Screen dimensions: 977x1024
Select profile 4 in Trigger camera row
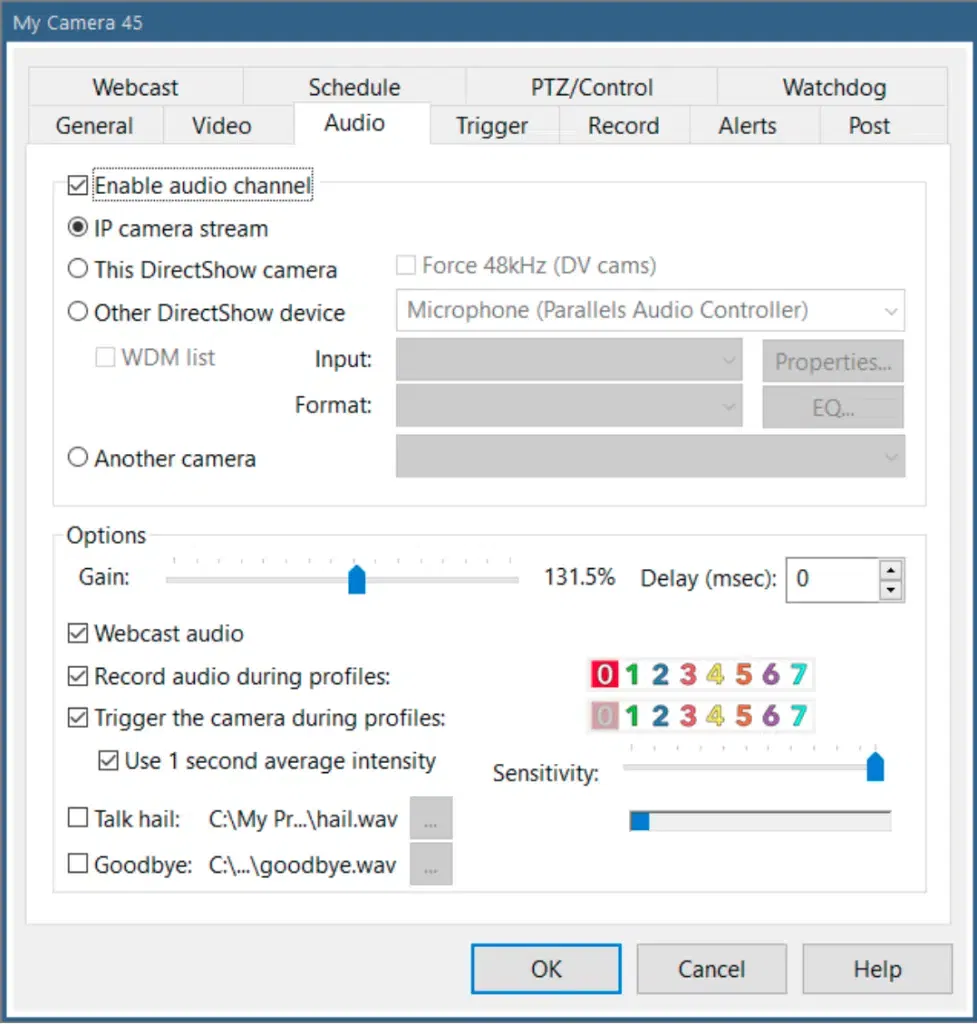715,716
